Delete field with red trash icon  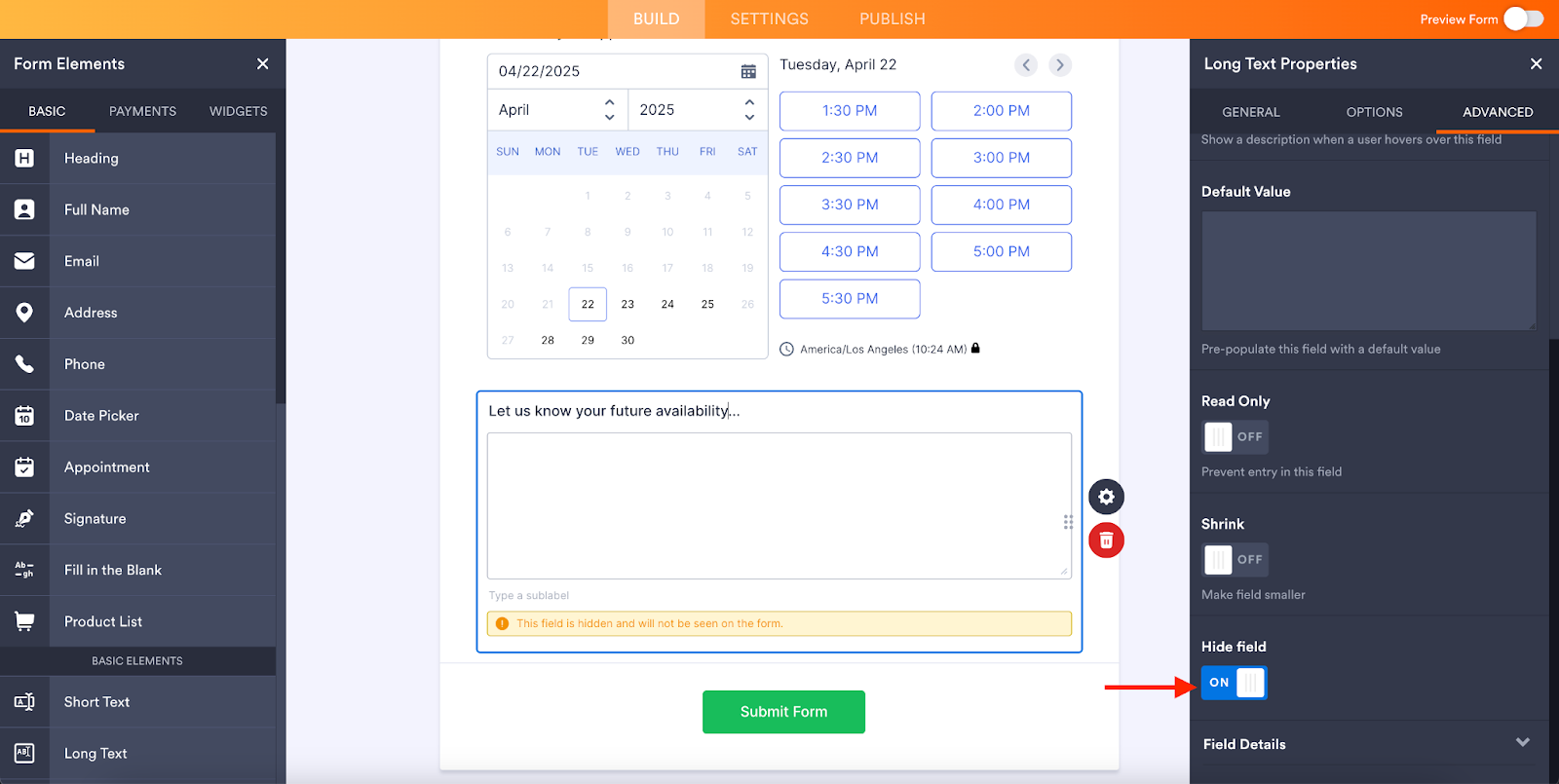[1106, 541]
